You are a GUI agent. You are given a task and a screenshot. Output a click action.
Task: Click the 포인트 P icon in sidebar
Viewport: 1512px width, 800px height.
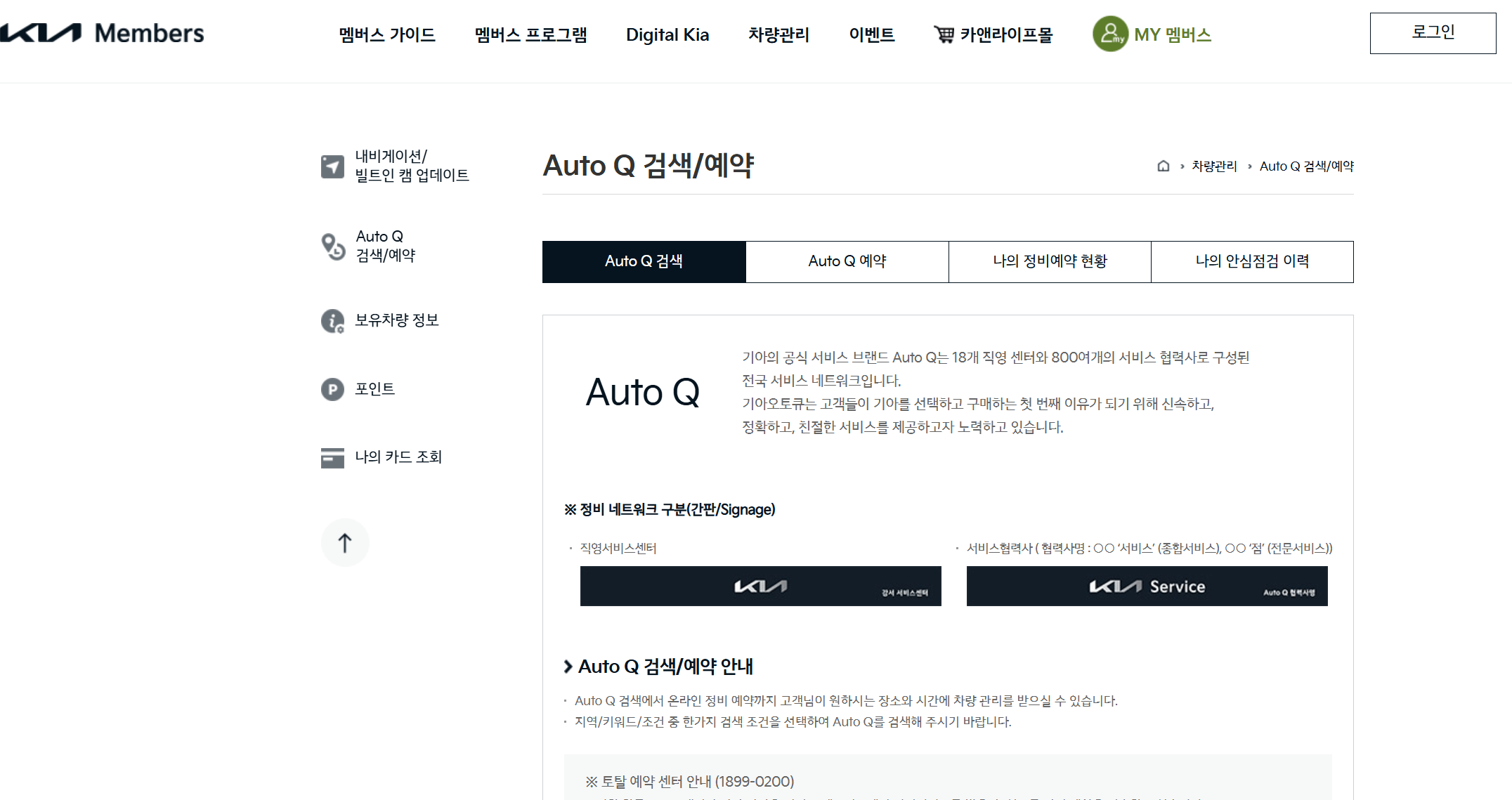331,389
